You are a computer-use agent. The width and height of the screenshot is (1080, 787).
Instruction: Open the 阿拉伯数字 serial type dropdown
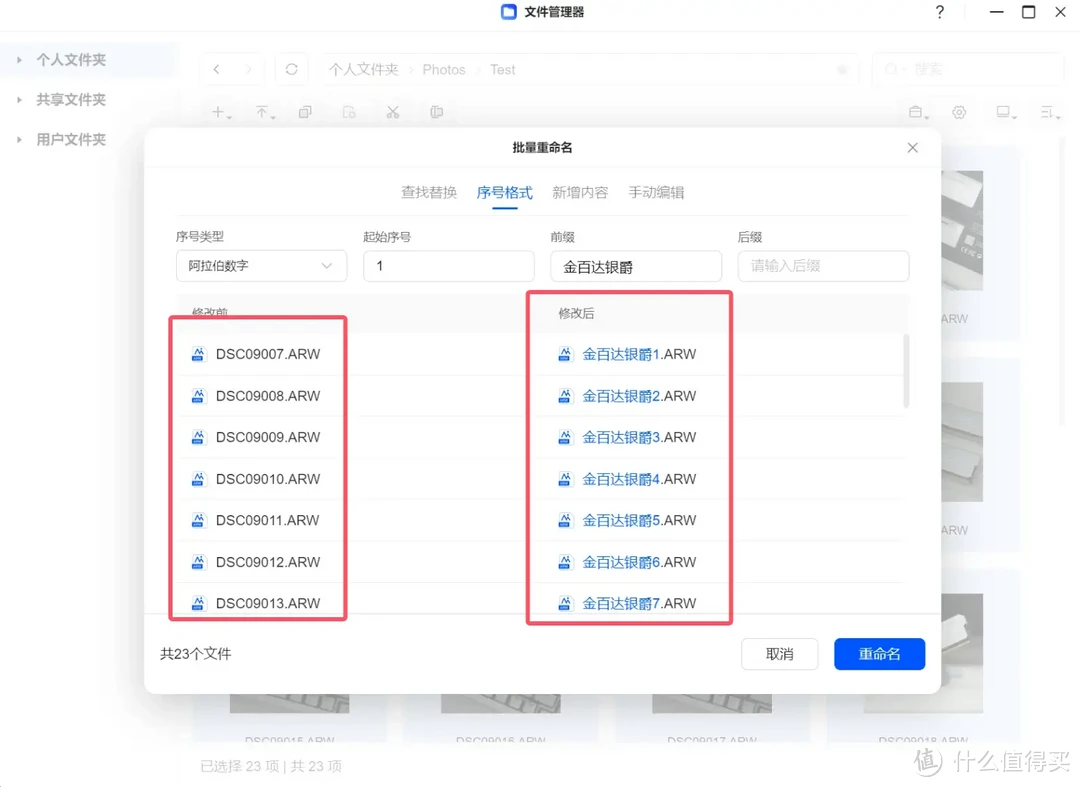pos(261,266)
